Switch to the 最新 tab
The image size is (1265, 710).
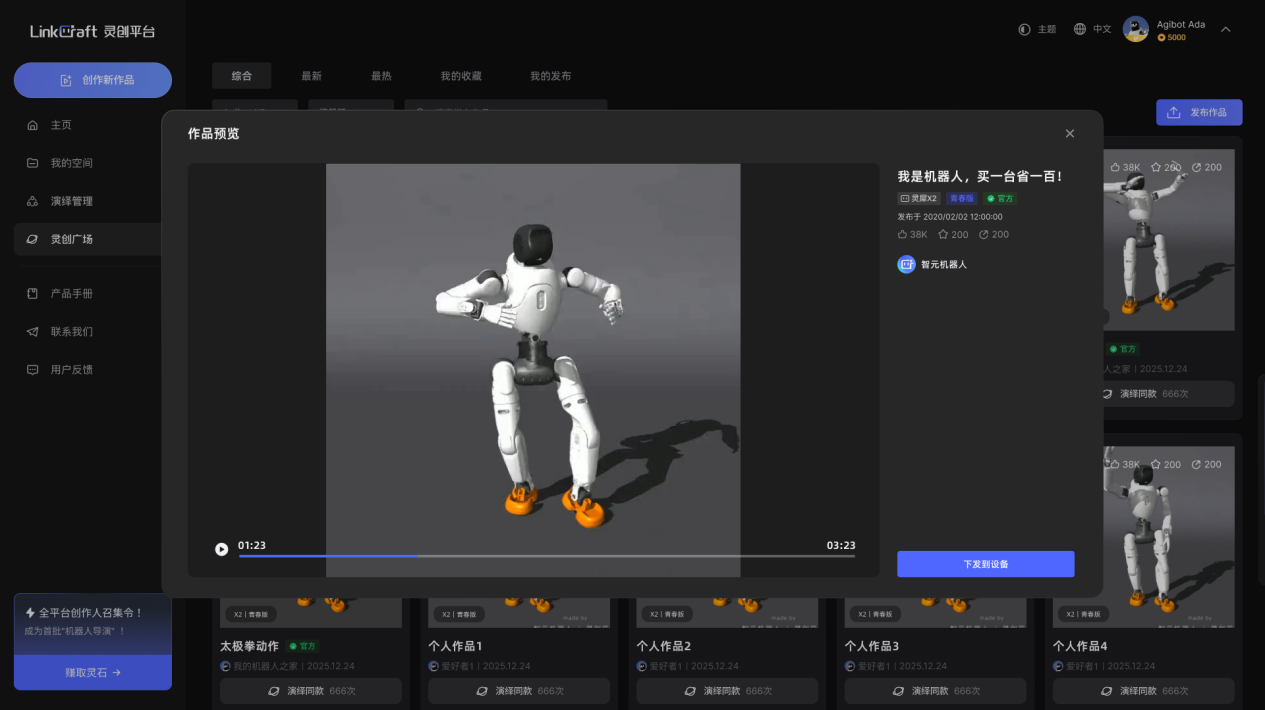tap(311, 76)
